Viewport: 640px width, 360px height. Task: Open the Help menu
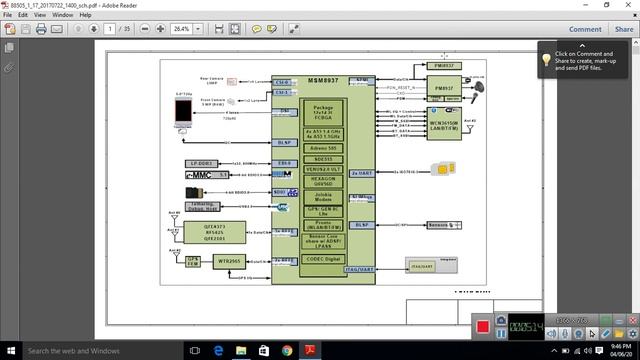point(85,15)
